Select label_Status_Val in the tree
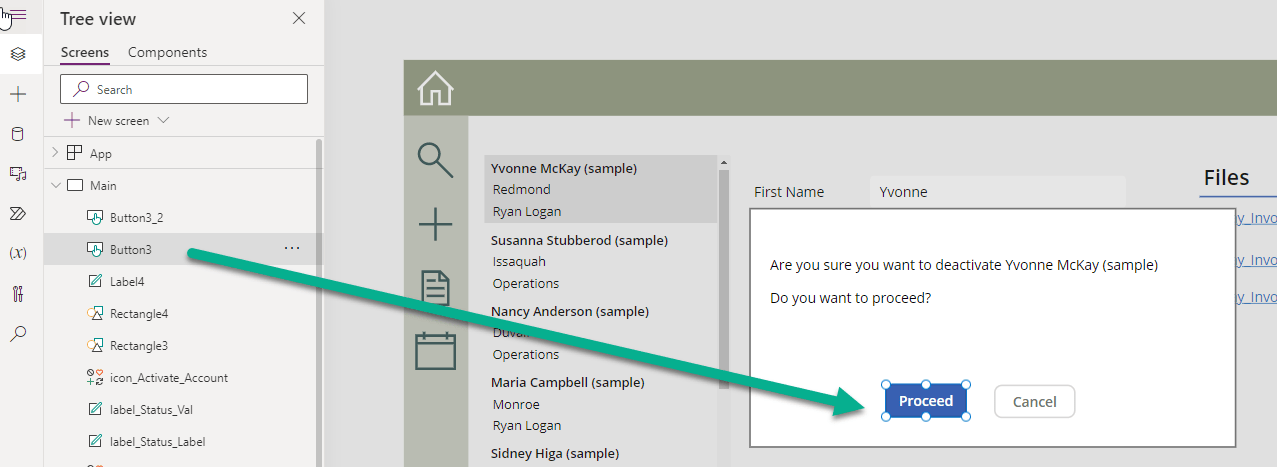 click(153, 410)
